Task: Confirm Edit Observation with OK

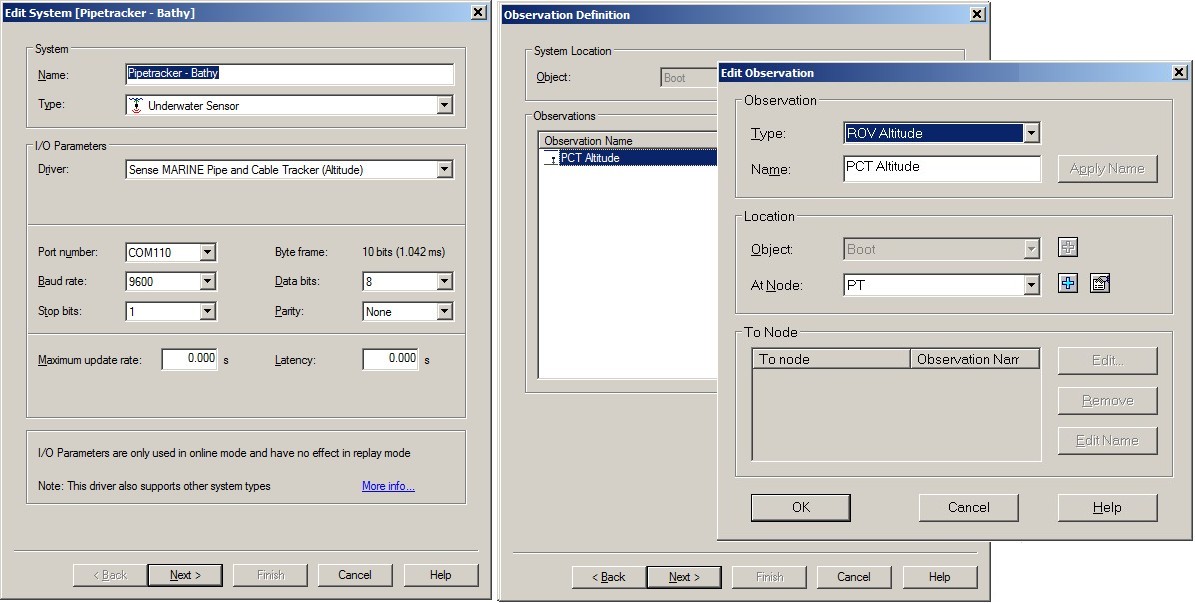Action: tap(801, 508)
